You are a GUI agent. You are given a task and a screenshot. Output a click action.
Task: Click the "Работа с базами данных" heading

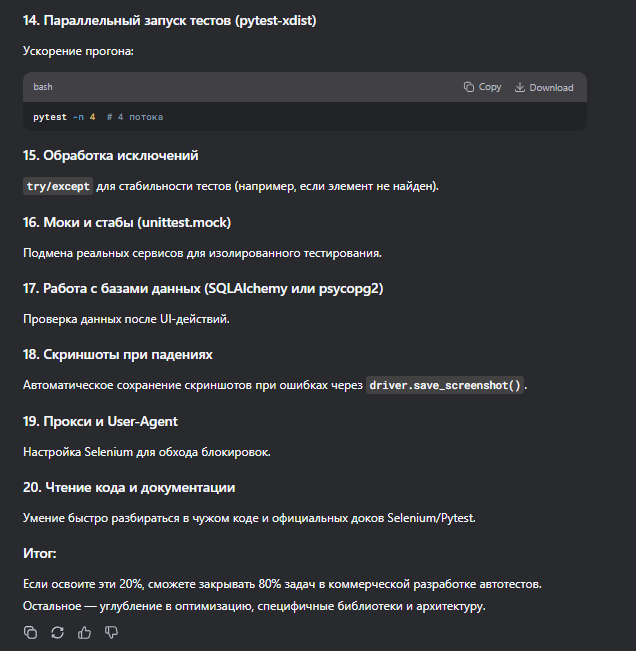pyautogui.click(x=203, y=288)
